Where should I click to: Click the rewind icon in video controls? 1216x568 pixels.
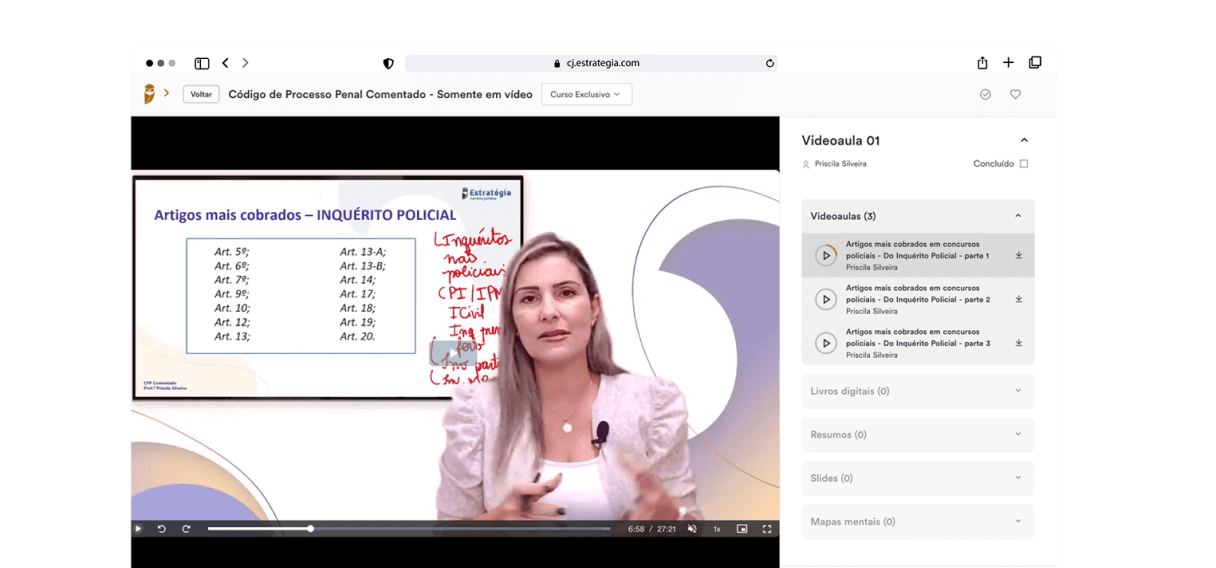(x=162, y=529)
